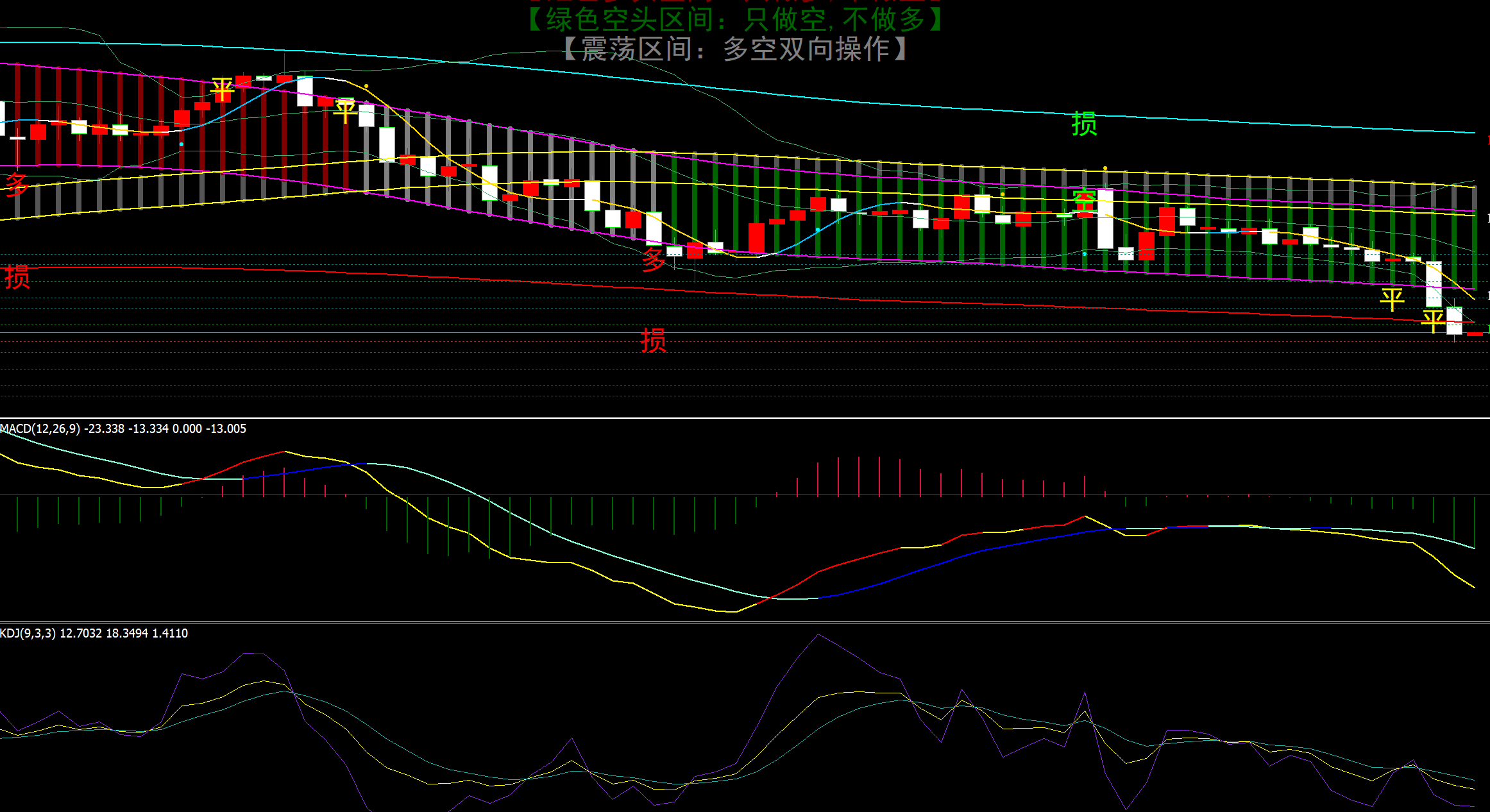1490x812 pixels.
Task: Click the green 空 short-entry marker
Action: (x=1084, y=201)
